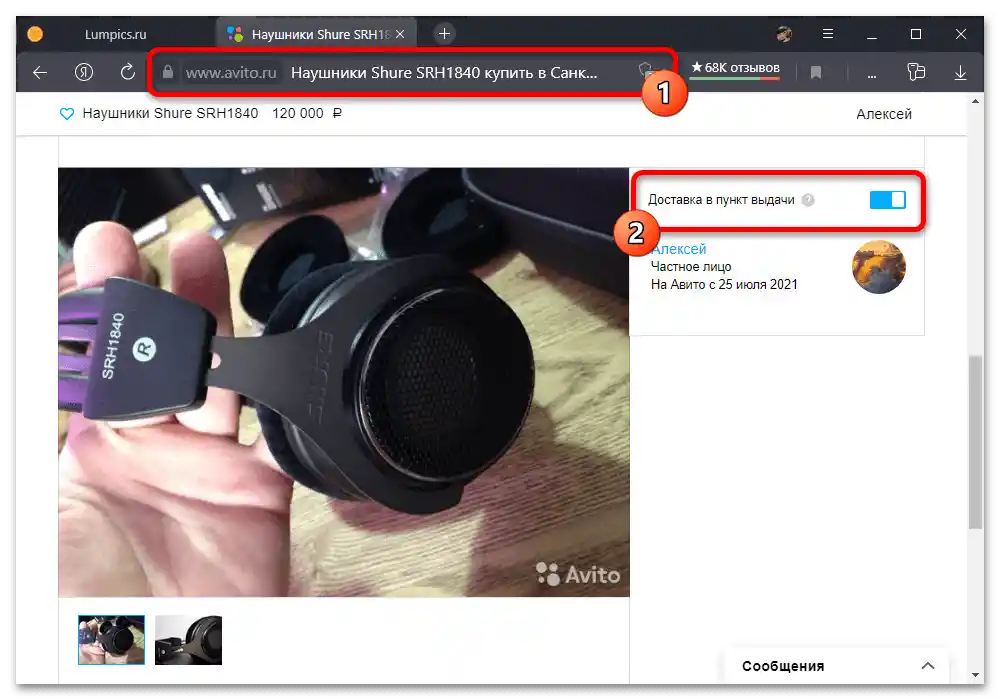Screen dimensions: 1000x700
Task: Click the На Авито с 25 июля 2021 text
Action: click(724, 284)
